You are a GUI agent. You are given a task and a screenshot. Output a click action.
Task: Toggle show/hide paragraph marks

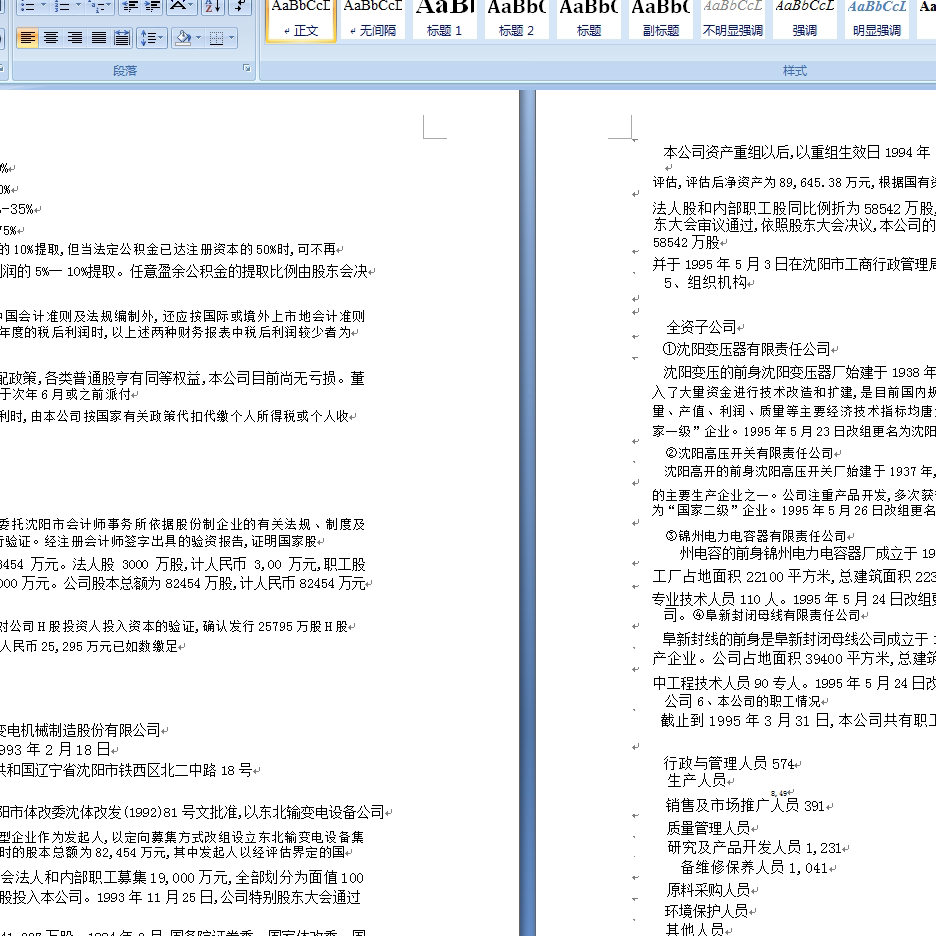tap(239, 6)
